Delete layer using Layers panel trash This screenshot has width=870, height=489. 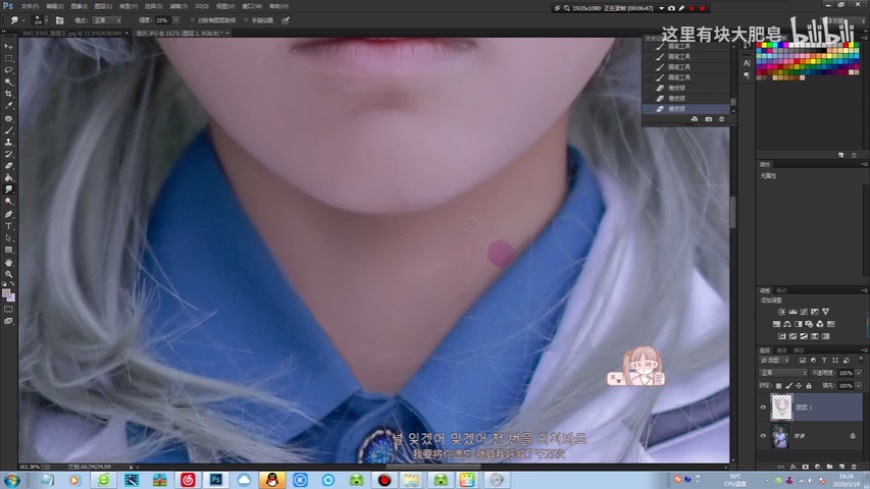[854, 467]
